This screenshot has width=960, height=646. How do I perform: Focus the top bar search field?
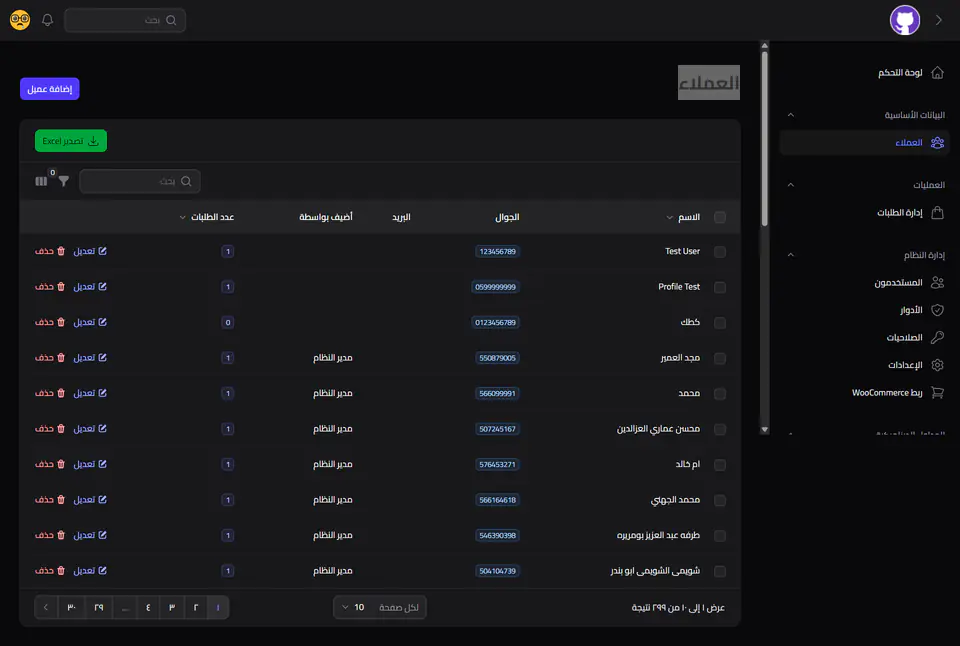click(125, 20)
